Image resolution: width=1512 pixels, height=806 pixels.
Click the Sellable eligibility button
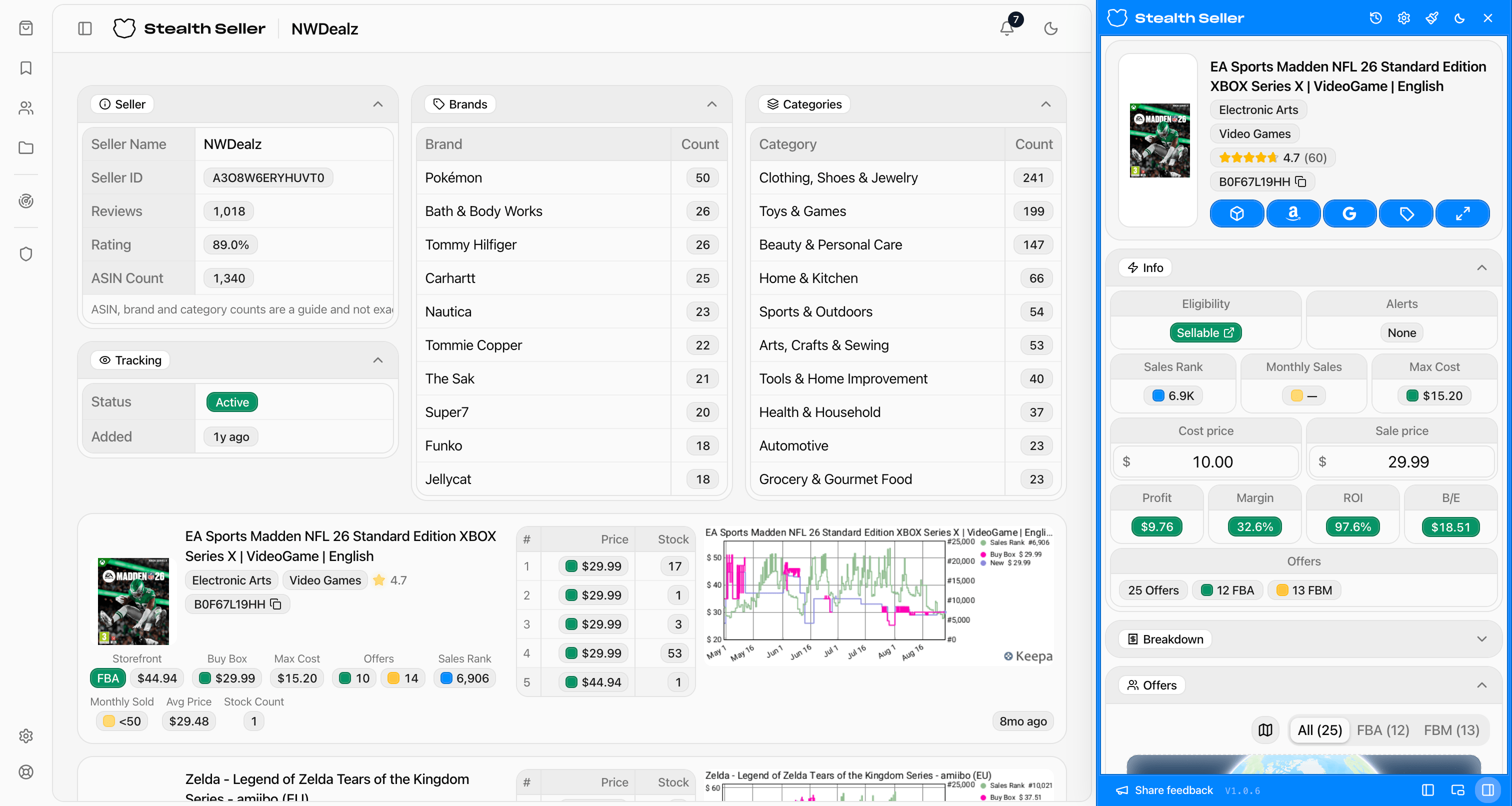[x=1205, y=333]
